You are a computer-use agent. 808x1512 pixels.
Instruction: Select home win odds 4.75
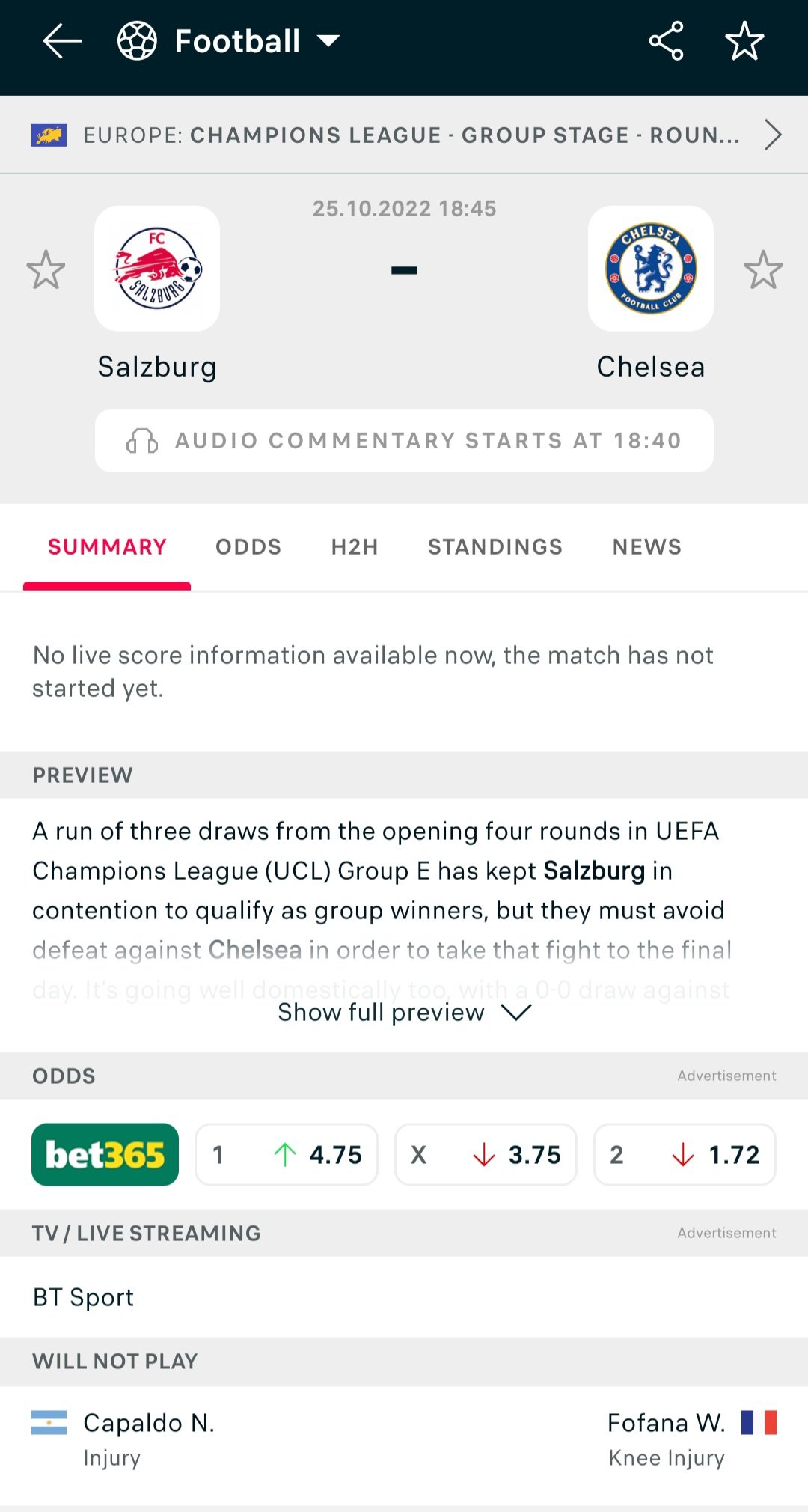coord(287,1155)
